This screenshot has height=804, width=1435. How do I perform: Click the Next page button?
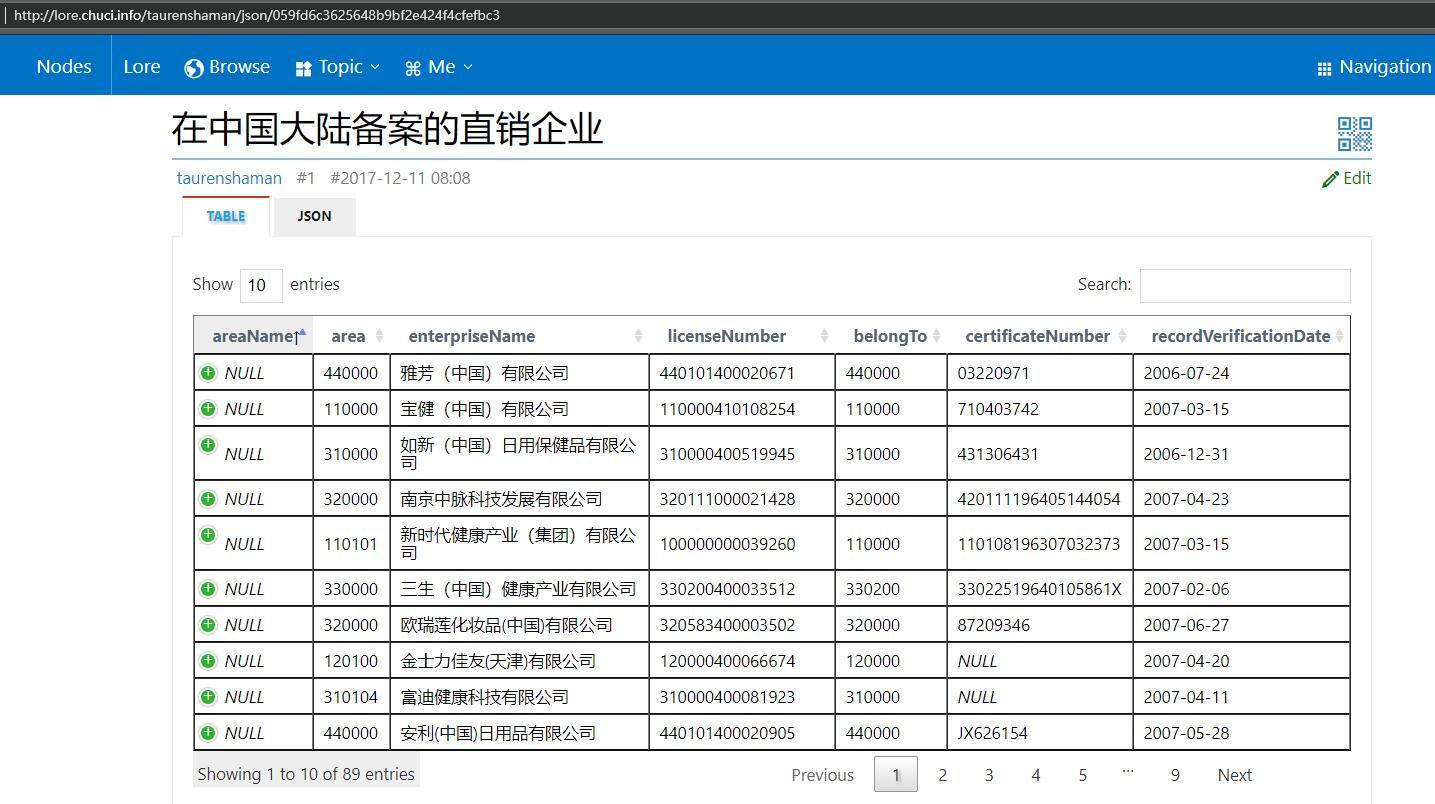(x=1235, y=775)
